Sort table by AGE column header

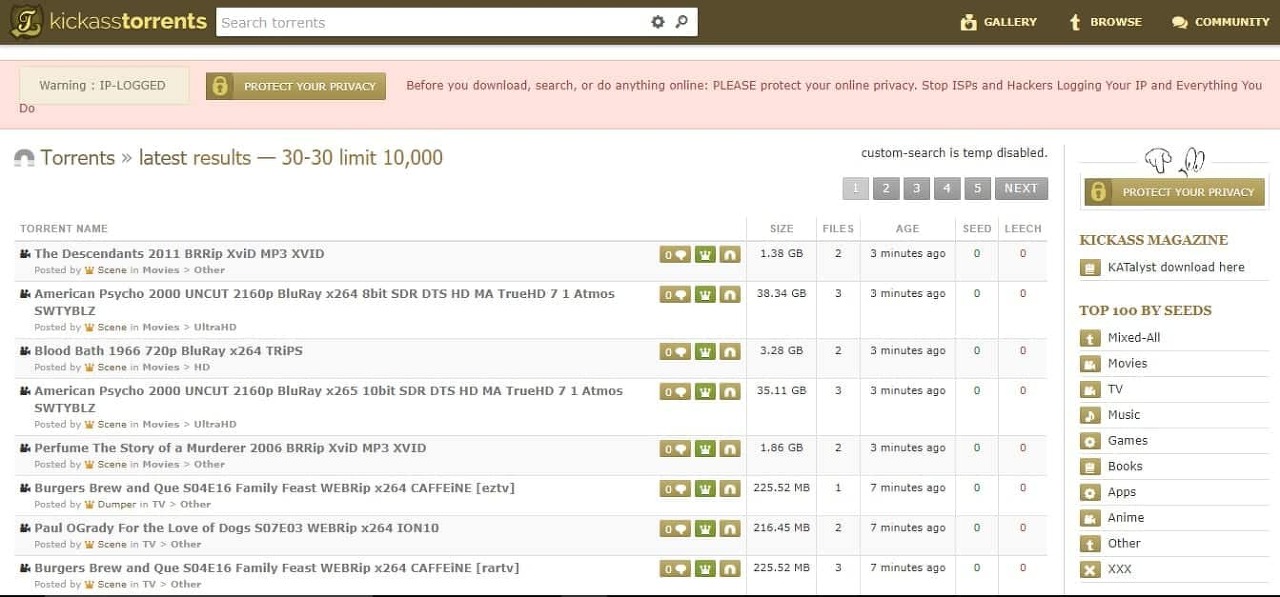coord(907,229)
